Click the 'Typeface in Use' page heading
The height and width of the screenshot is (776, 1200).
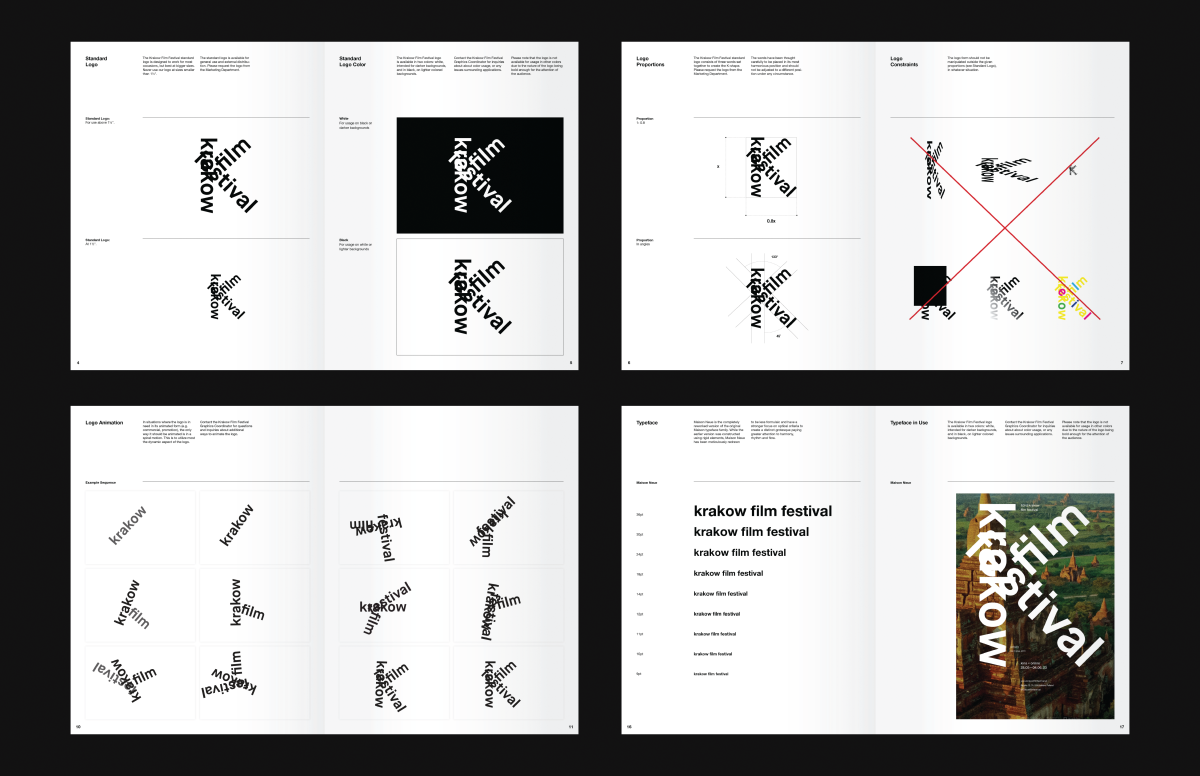909,423
